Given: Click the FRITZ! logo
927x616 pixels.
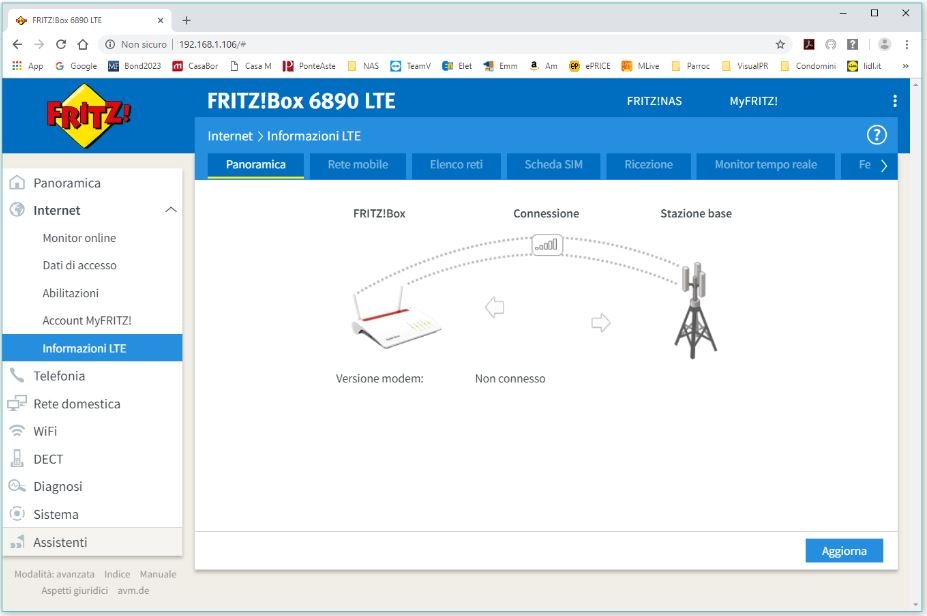Looking at the screenshot, I should coord(88,116).
